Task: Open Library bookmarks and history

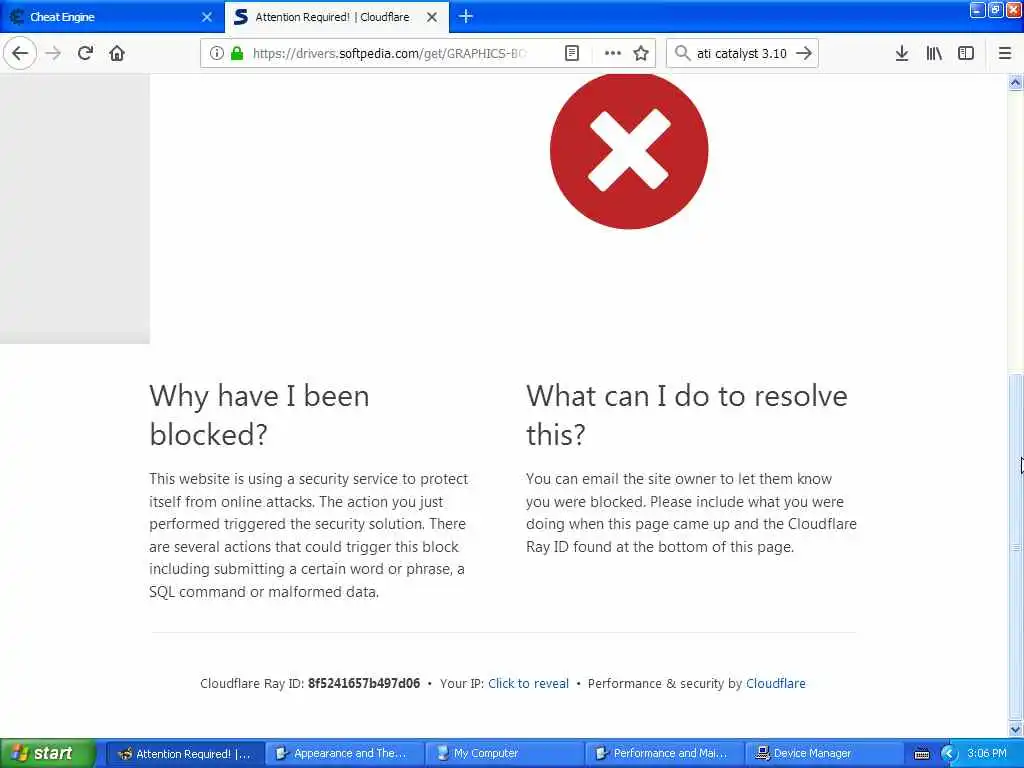Action: pos(934,53)
